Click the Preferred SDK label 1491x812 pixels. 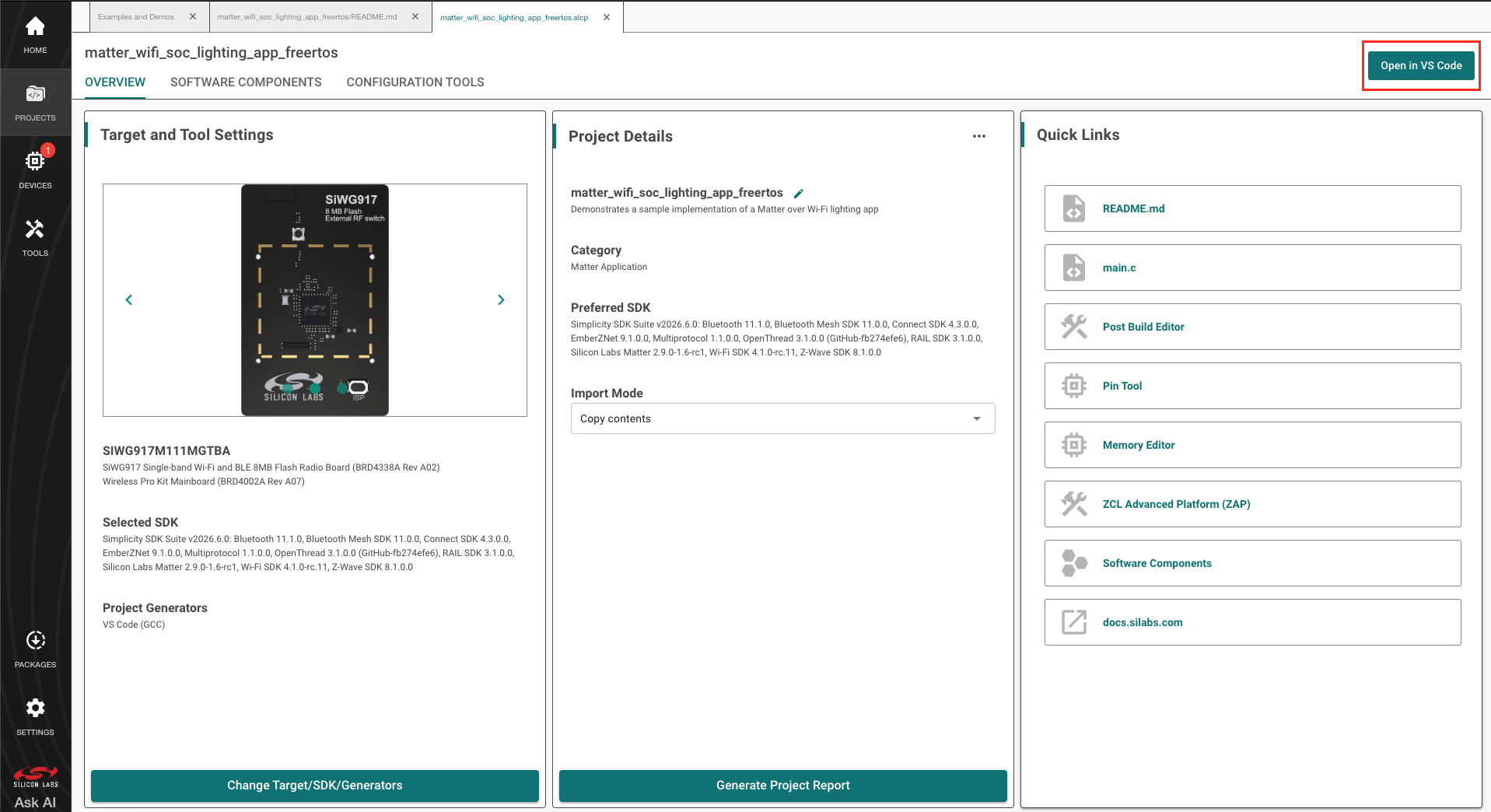(611, 308)
